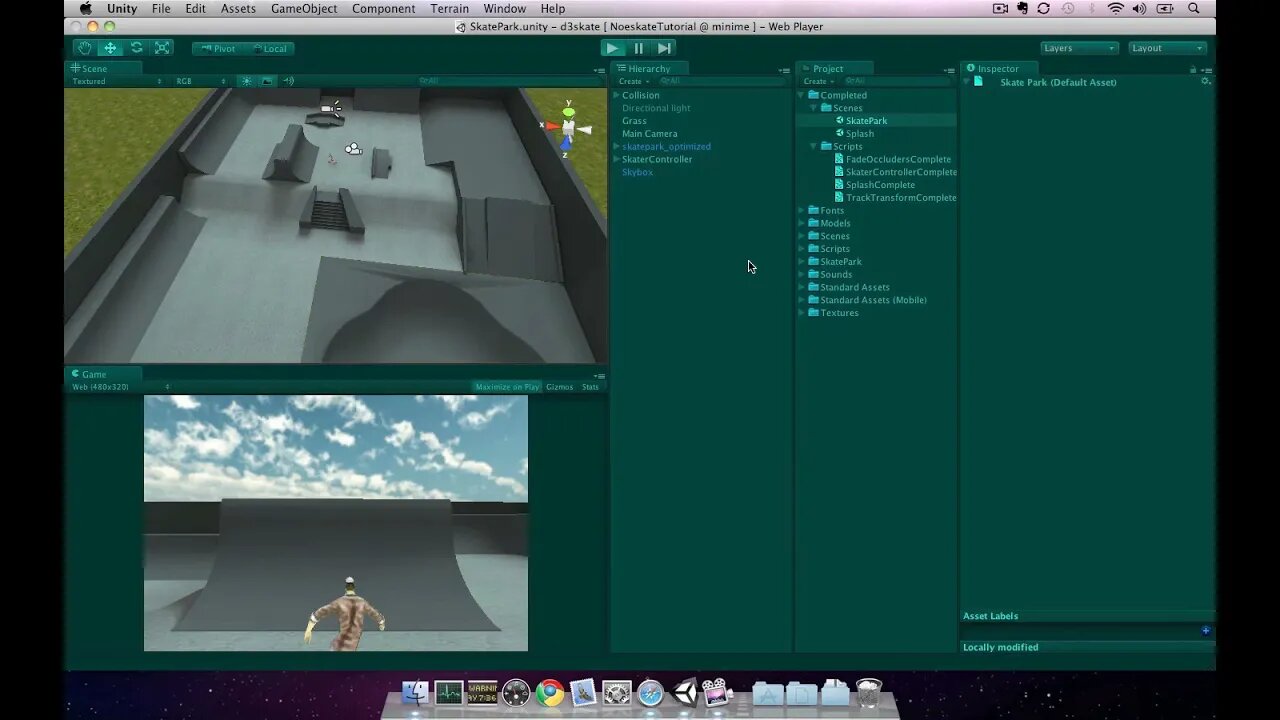The height and width of the screenshot is (720, 1280).
Task: Click the Pause button
Action: (639, 48)
